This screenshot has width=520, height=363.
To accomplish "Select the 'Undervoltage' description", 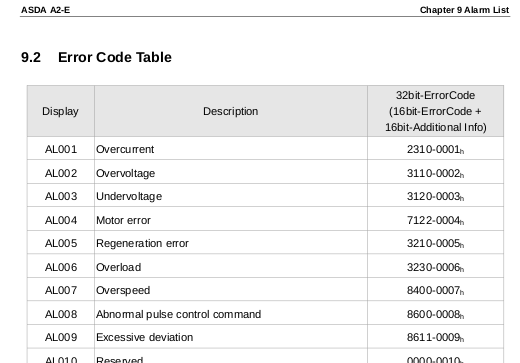I will (129, 196).
